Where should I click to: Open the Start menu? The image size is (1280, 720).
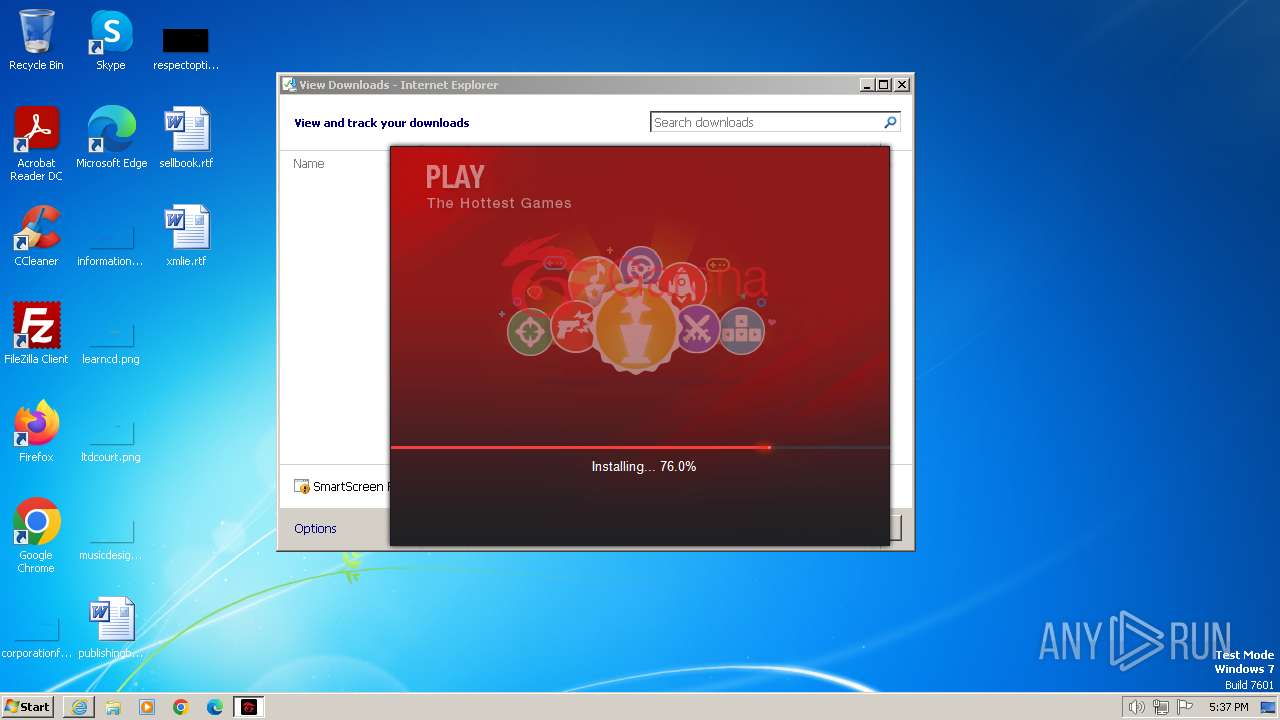point(28,707)
